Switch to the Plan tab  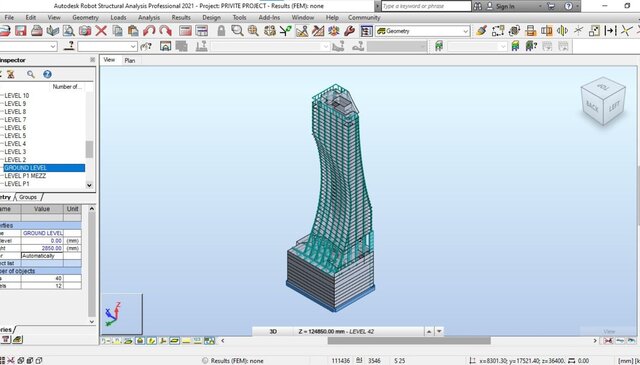tap(130, 60)
